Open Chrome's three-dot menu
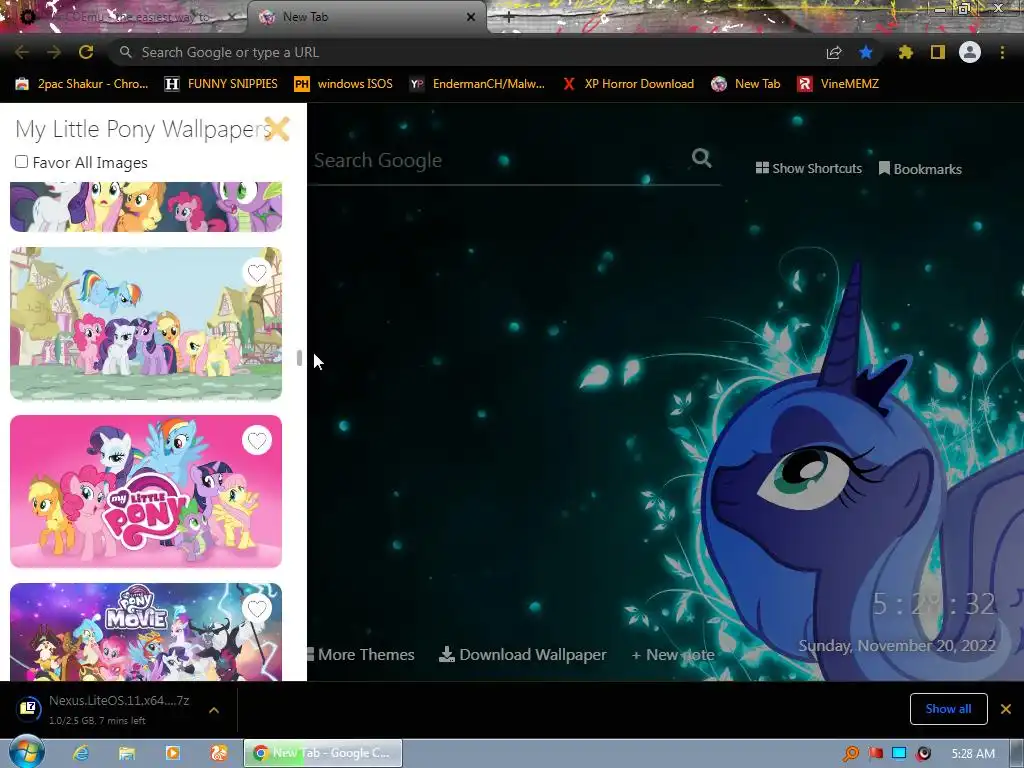Image resolution: width=1024 pixels, height=768 pixels. pos(1002,52)
